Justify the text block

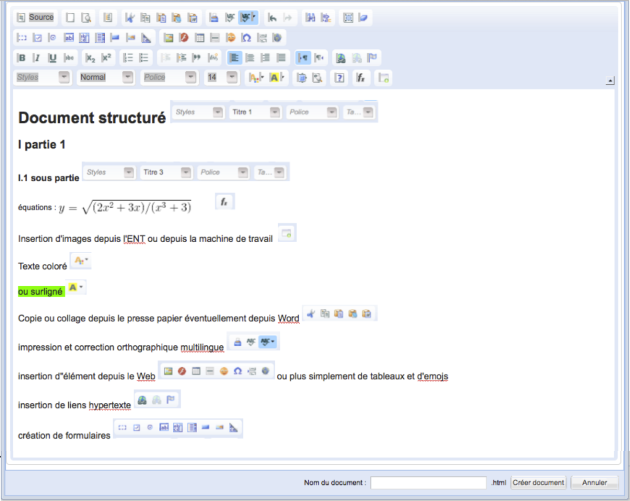pos(281,58)
